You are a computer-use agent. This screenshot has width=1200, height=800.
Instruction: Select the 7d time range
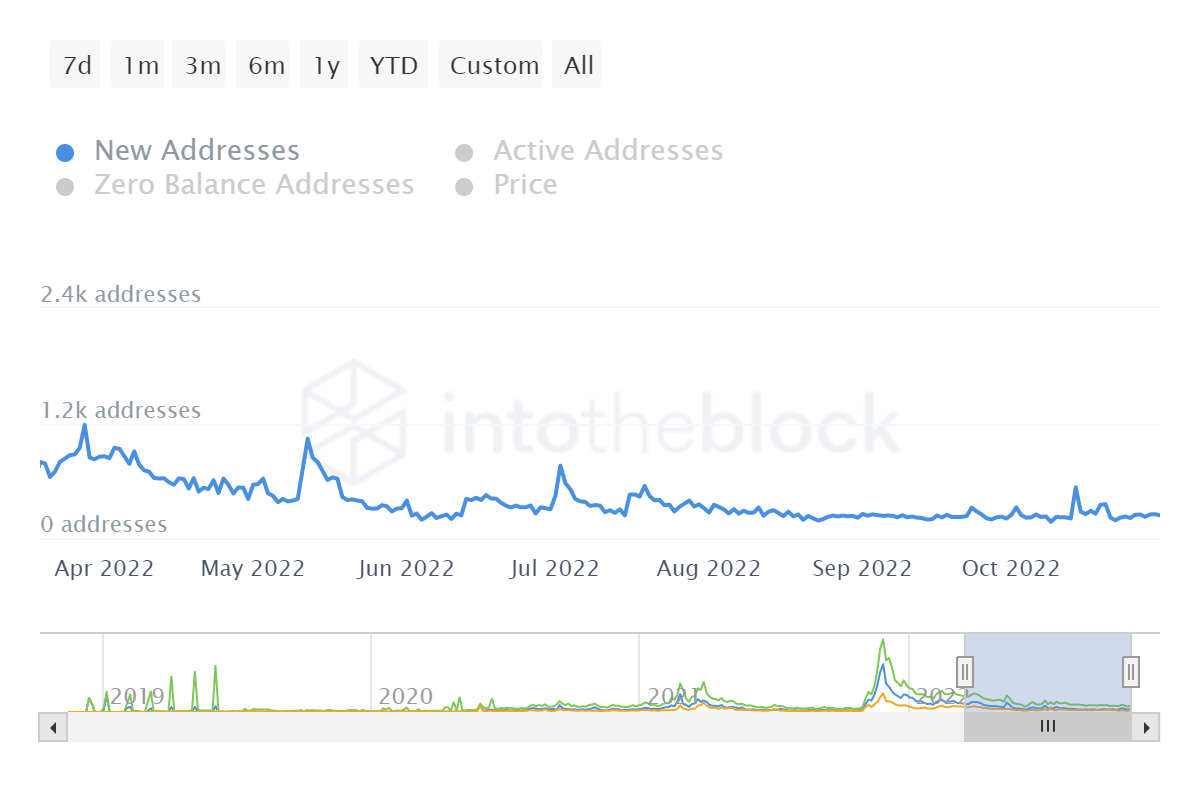pos(76,66)
